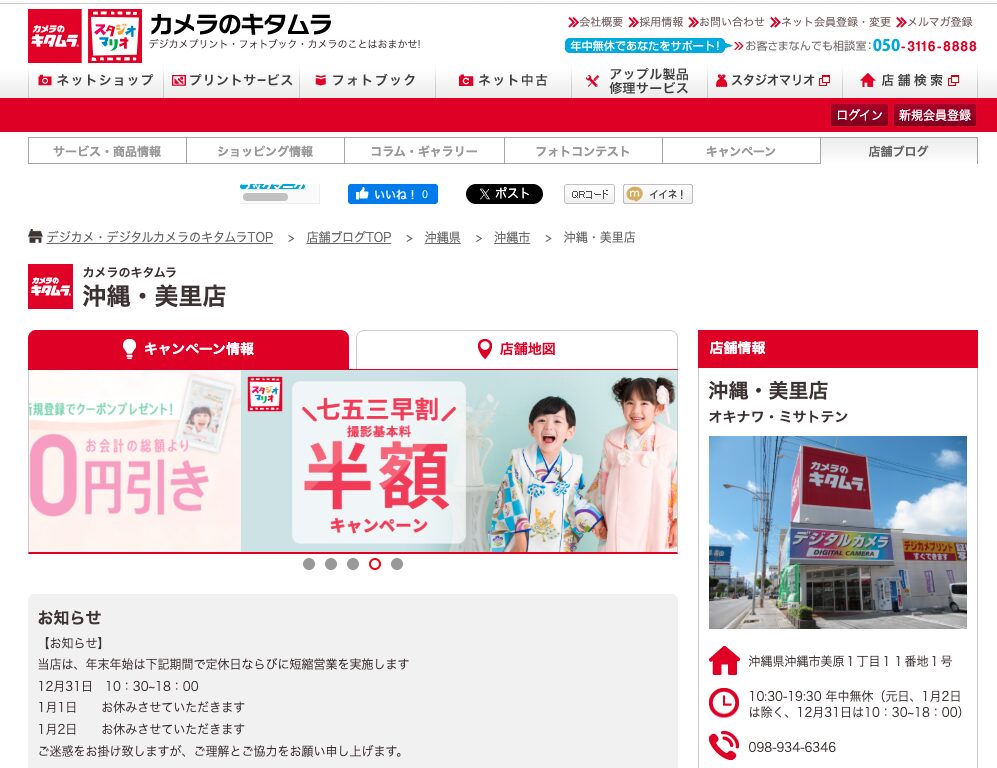Click the Facebook いいね! button
Image resolution: width=997 pixels, height=768 pixels.
click(392, 194)
